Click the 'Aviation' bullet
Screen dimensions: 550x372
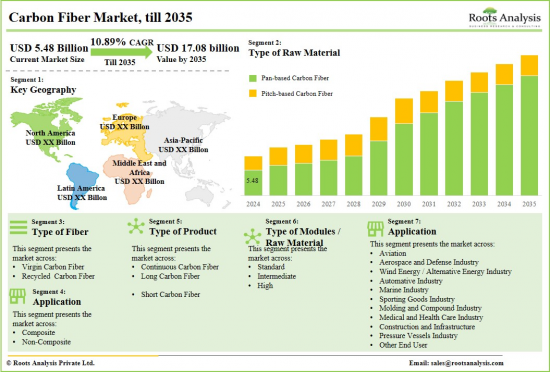point(393,253)
